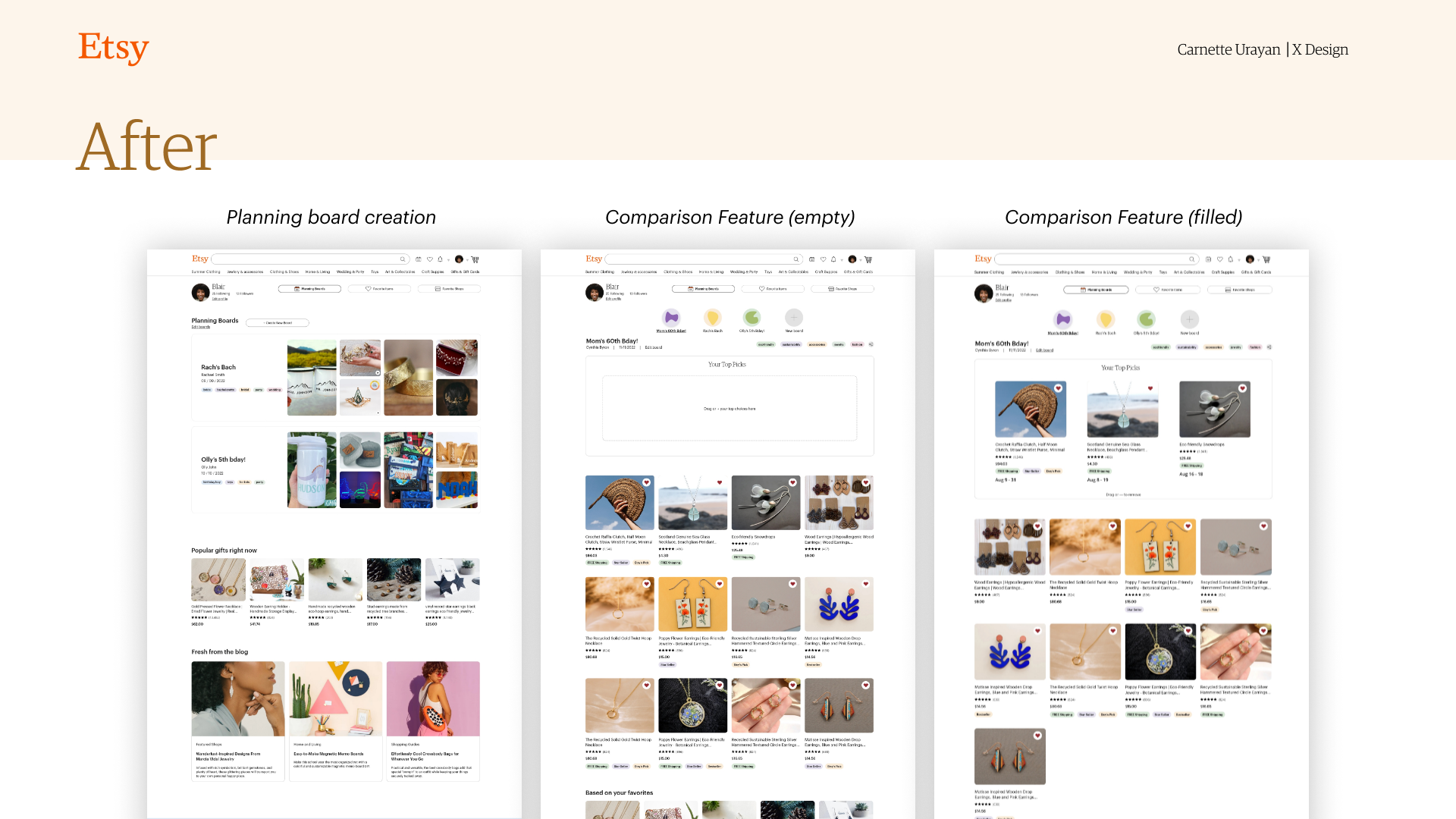The height and width of the screenshot is (819, 1456).
Task: Unfavorite the sea glass necklace in filled Top Picks
Action: pos(1150,388)
